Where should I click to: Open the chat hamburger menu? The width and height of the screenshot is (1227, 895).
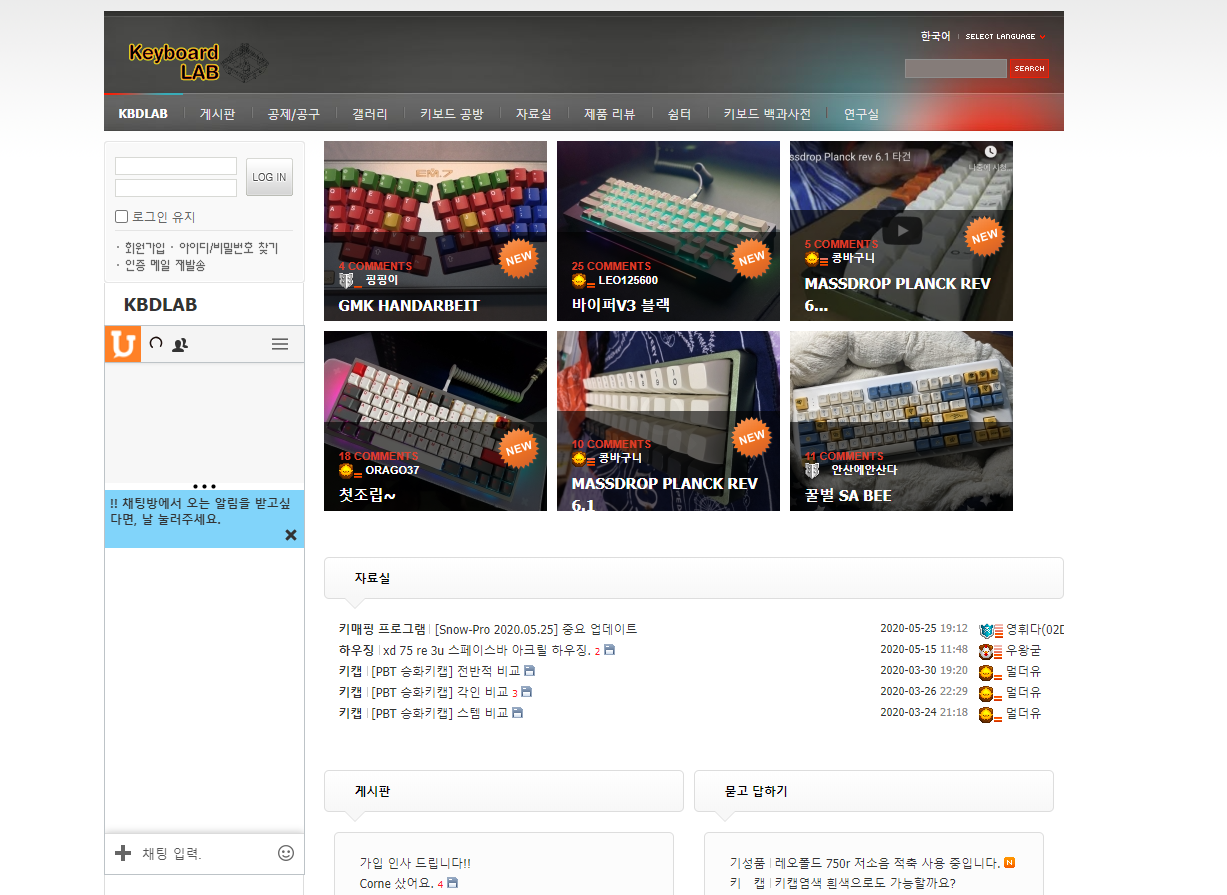(x=280, y=344)
